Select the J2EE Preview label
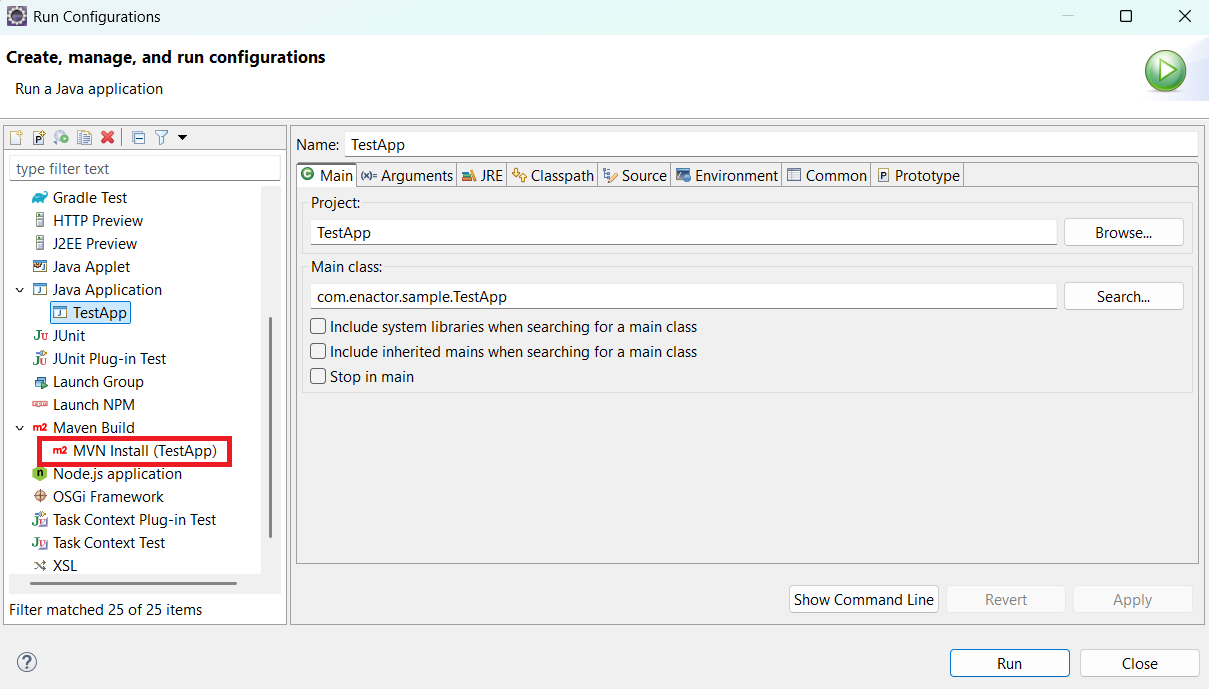Viewport: 1209px width, 689px height. tap(95, 244)
